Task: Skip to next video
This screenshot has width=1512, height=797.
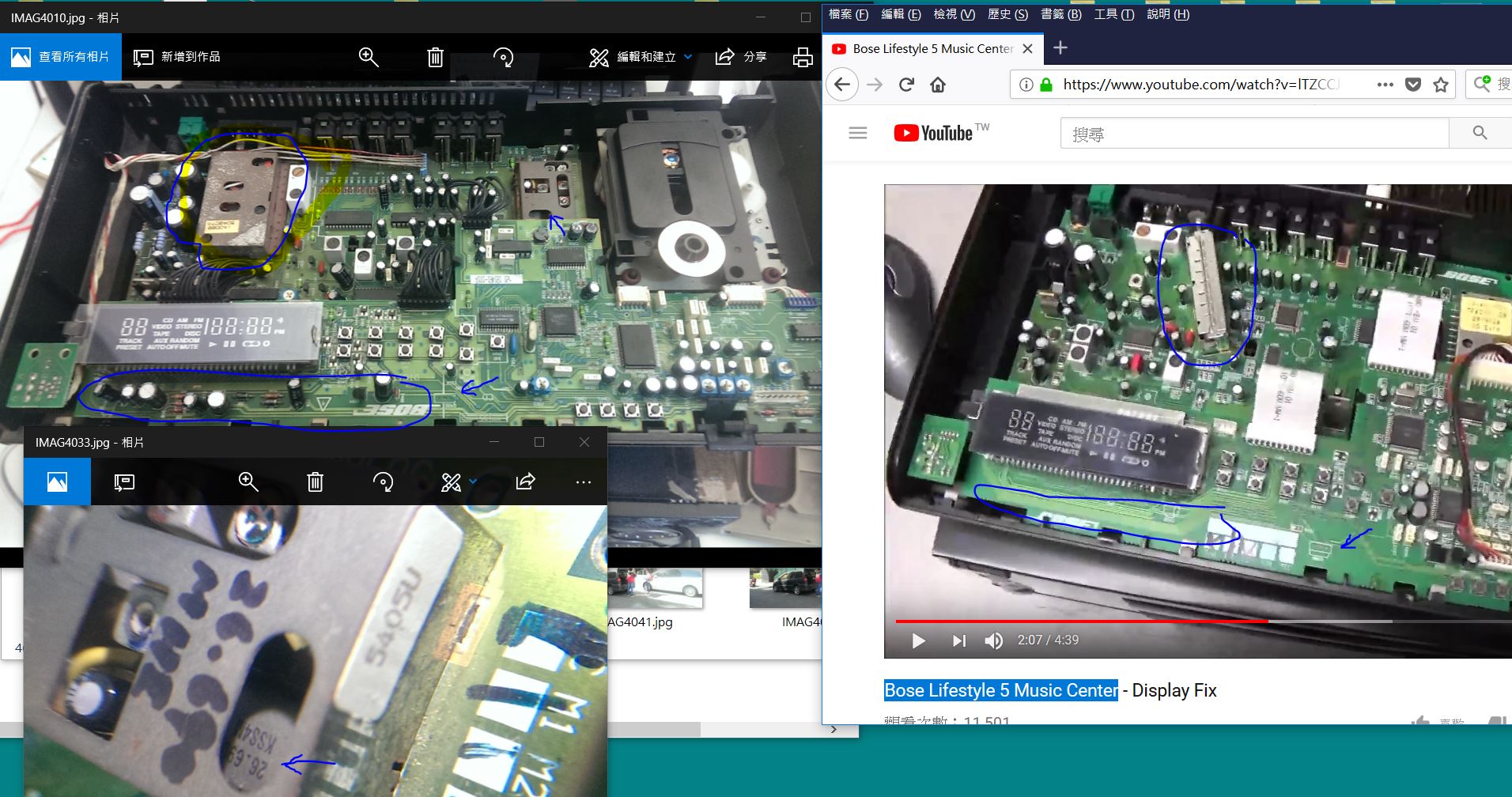Action: tap(959, 640)
